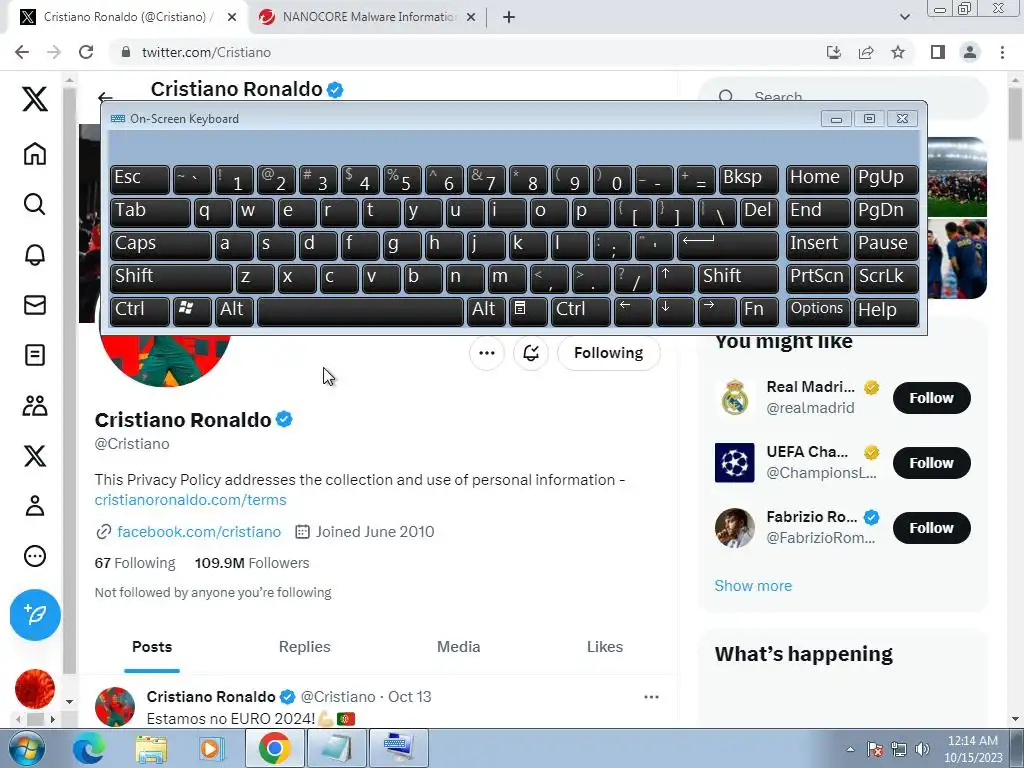
Task: Bookmark this page with star icon
Action: pos(898,52)
